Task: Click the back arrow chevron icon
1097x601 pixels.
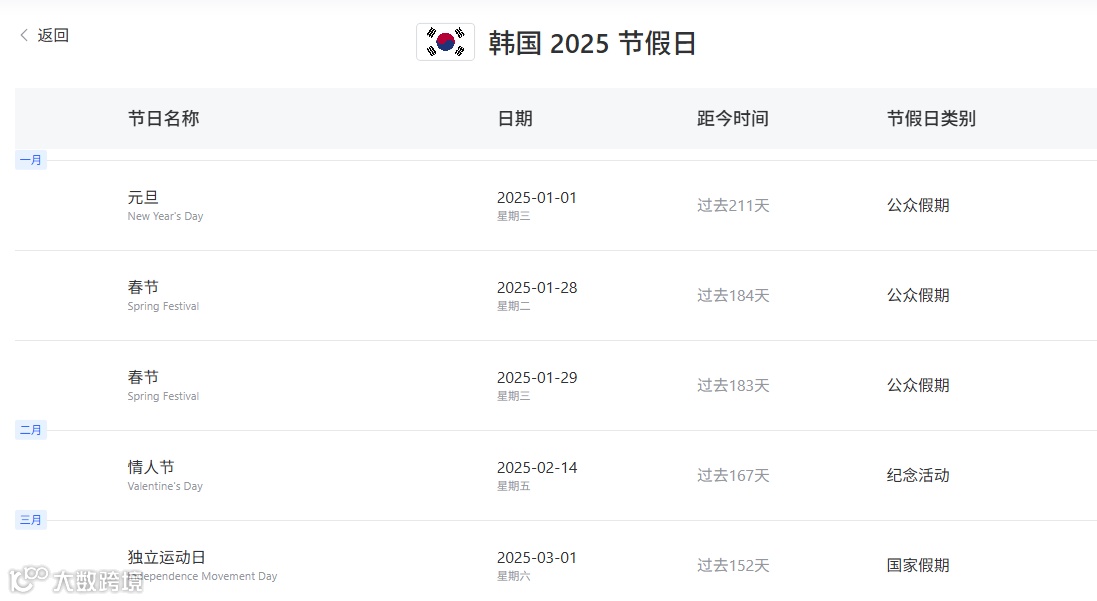Action: (x=24, y=35)
